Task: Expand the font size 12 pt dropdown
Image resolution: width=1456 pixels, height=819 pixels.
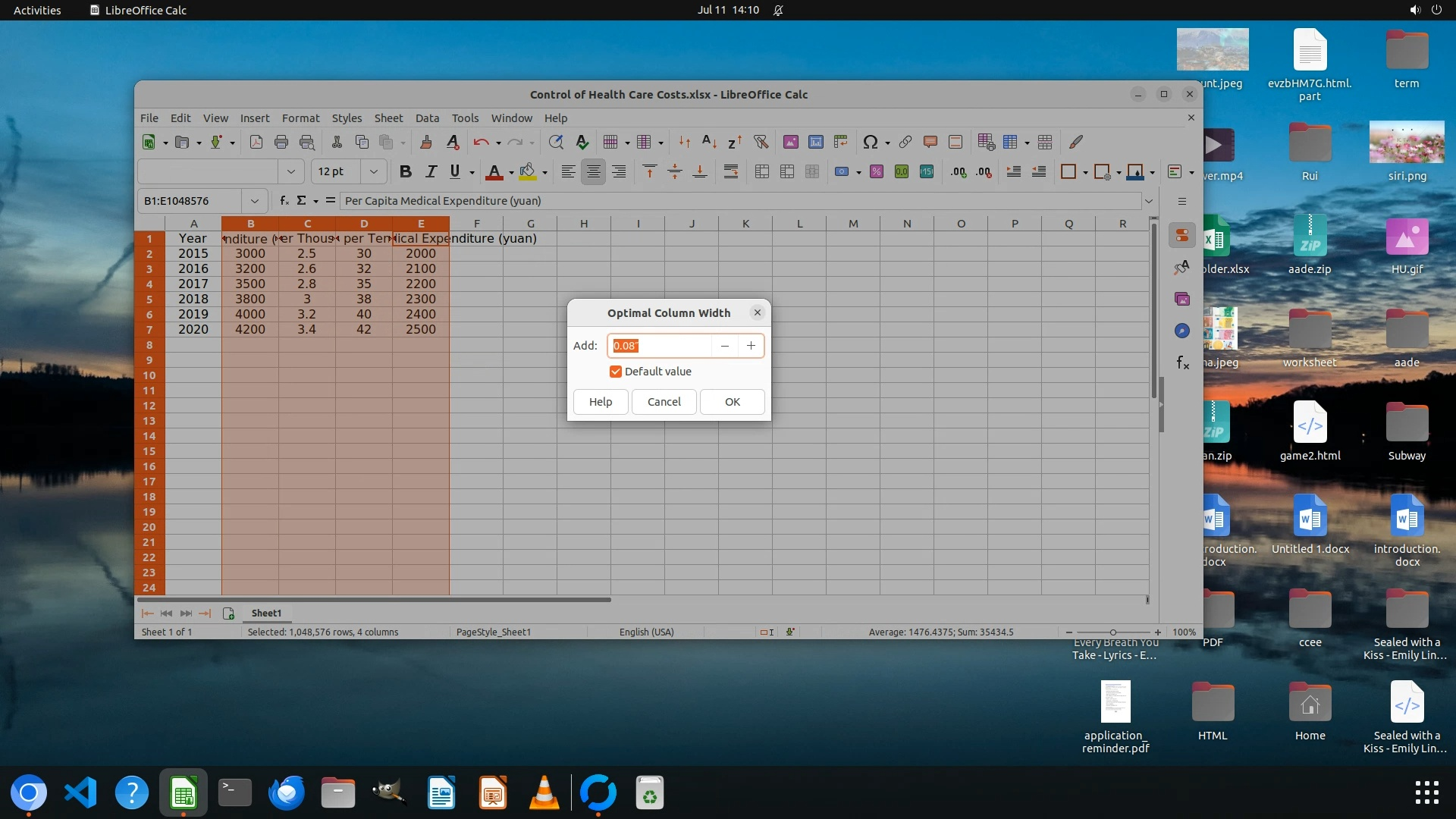Action: tap(373, 172)
